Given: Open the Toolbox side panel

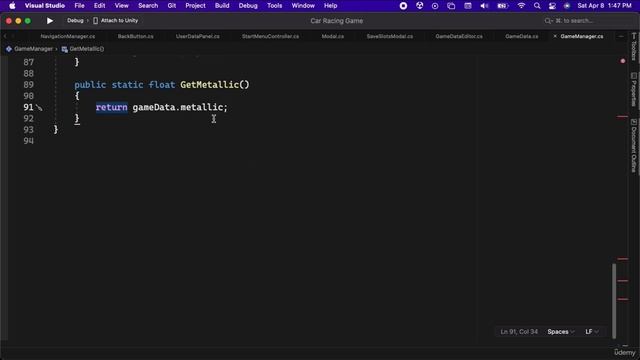Looking at the screenshot, I should (x=633, y=46).
